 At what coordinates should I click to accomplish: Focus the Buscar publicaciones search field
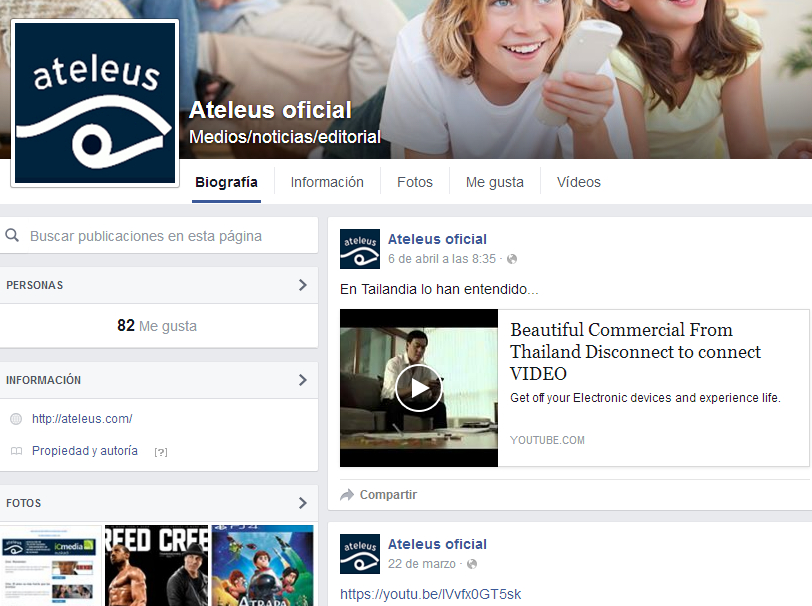click(165, 236)
